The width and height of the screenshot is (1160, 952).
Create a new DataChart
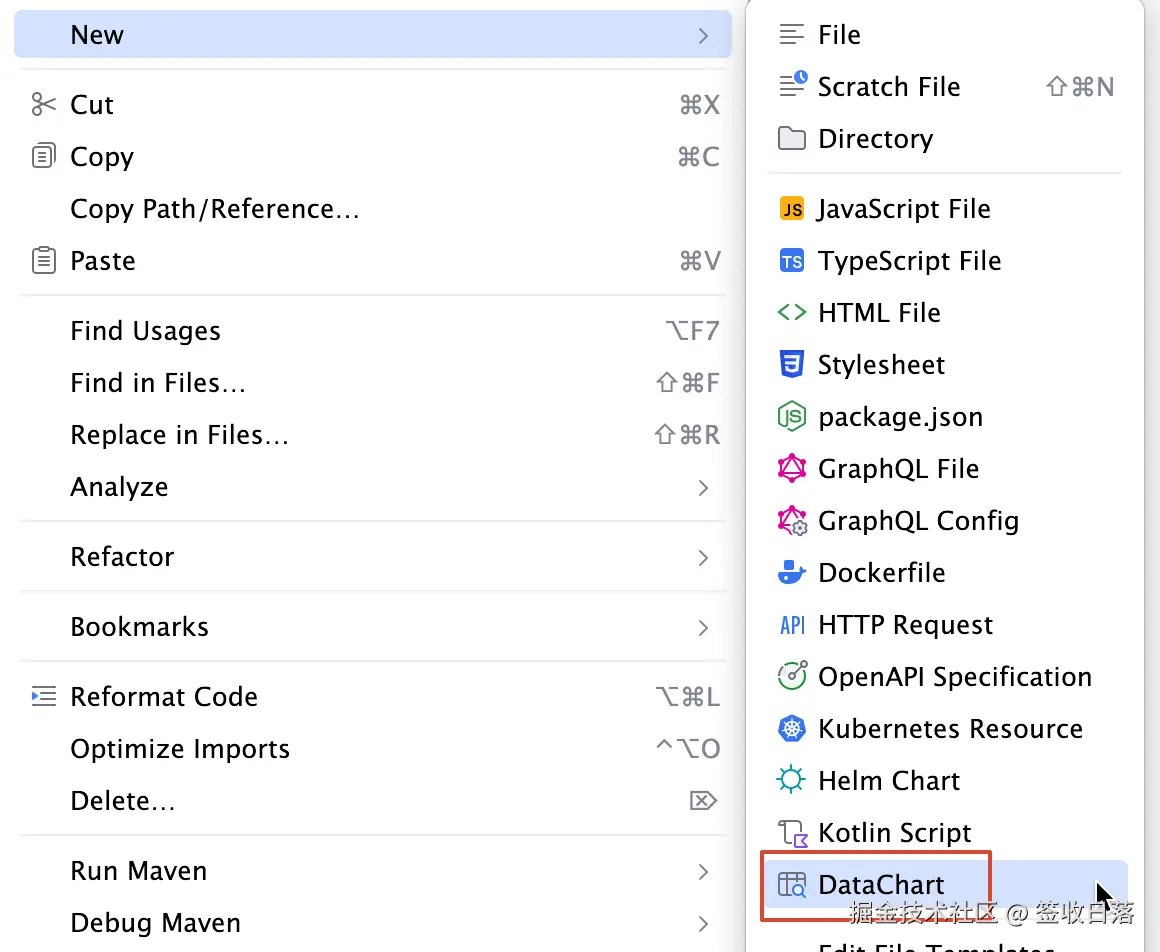pos(945,885)
